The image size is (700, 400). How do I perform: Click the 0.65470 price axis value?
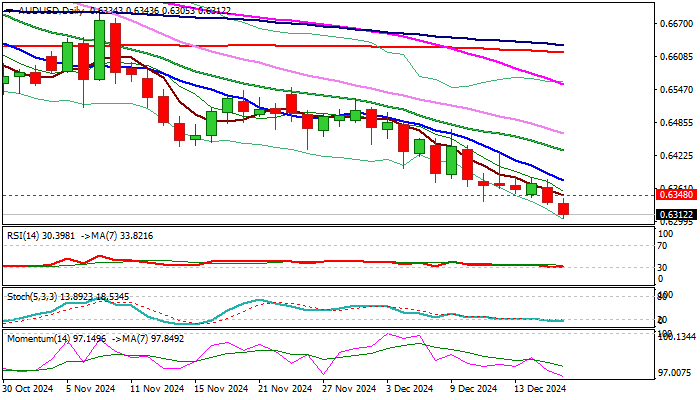[676, 90]
